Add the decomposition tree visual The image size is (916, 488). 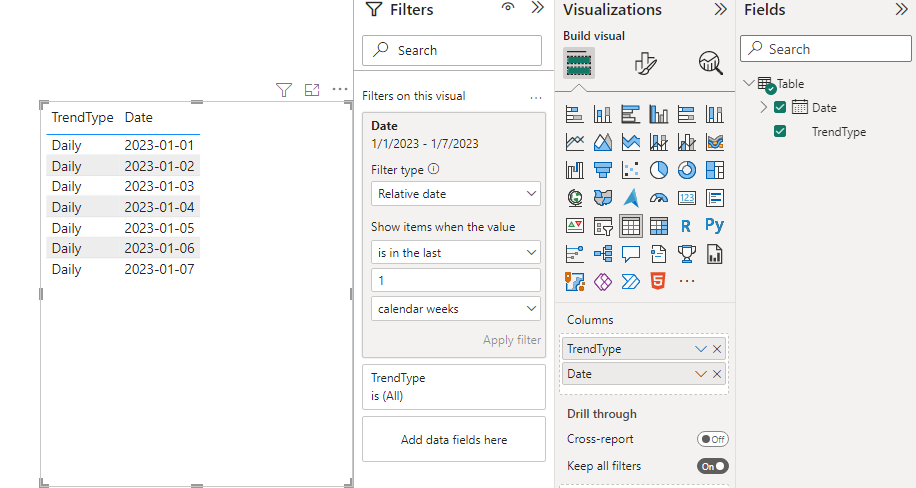tap(602, 254)
